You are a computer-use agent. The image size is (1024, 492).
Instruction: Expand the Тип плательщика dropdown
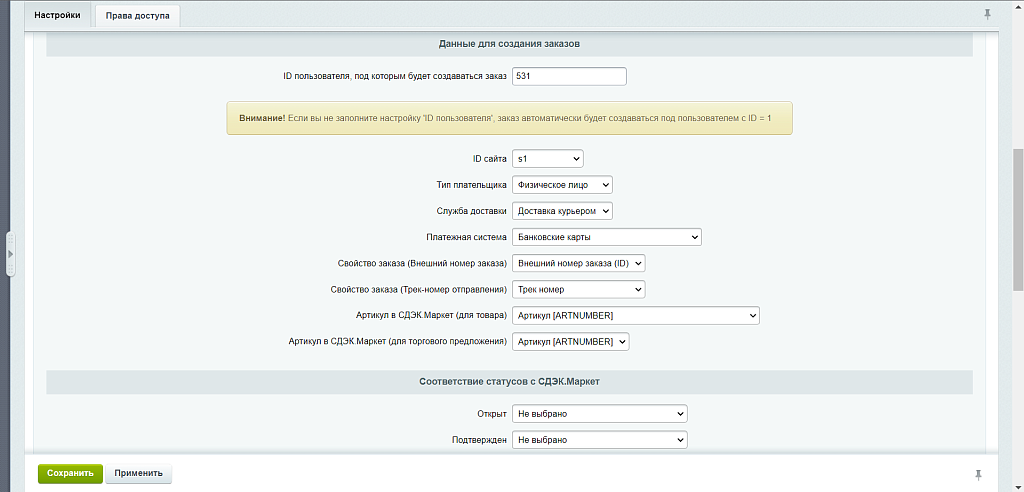click(x=561, y=185)
